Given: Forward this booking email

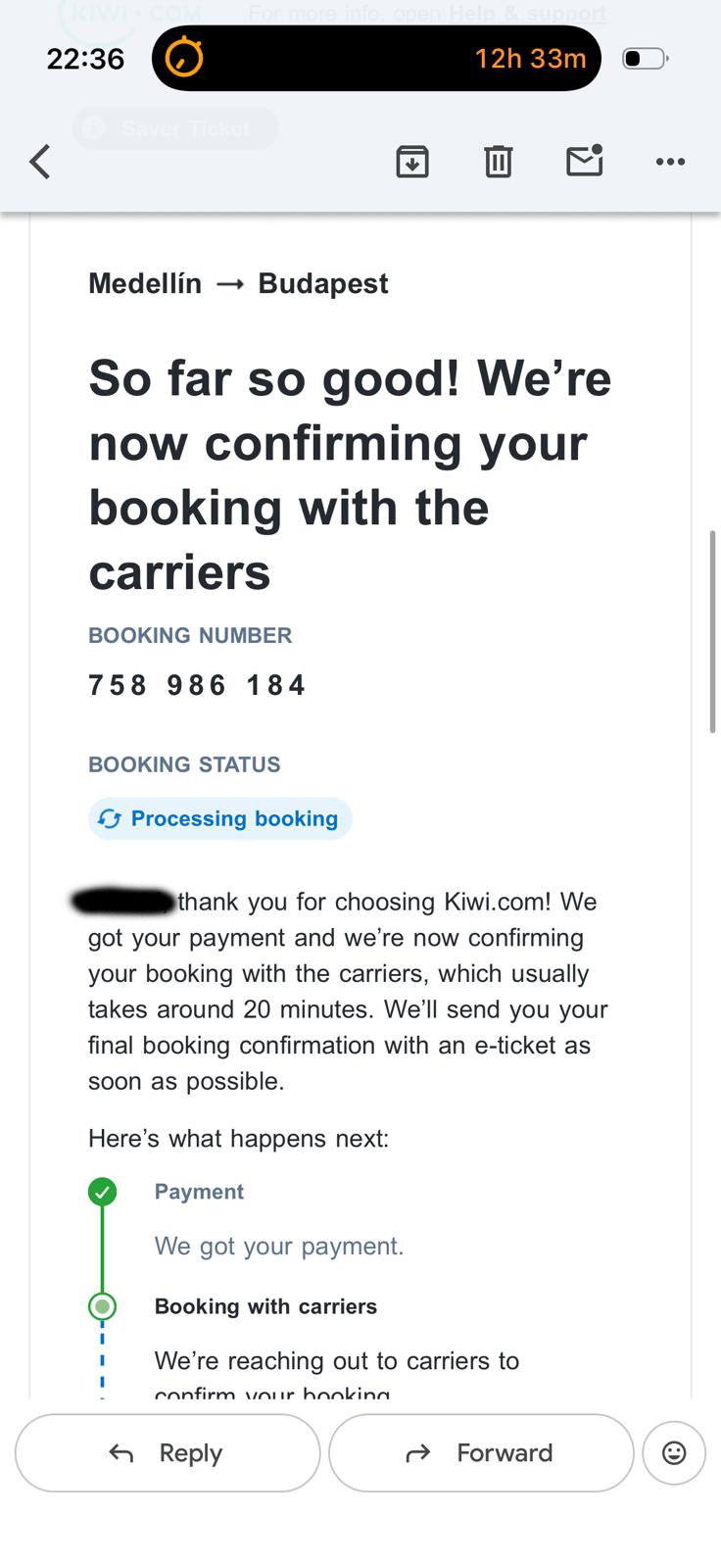Looking at the screenshot, I should 481,1452.
